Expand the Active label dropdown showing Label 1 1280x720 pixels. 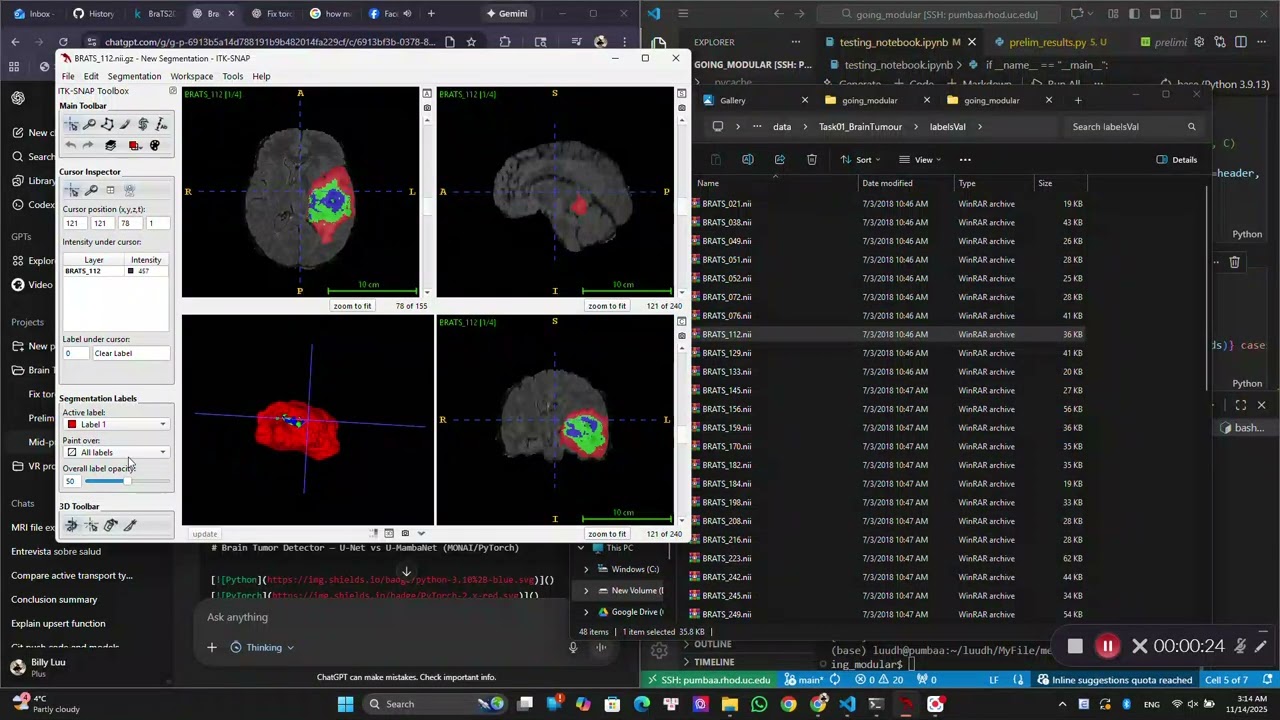click(116, 424)
